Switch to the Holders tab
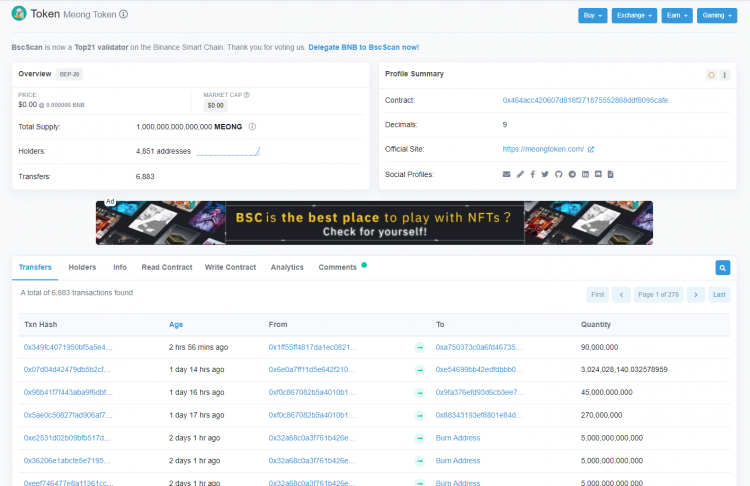 pos(82,267)
